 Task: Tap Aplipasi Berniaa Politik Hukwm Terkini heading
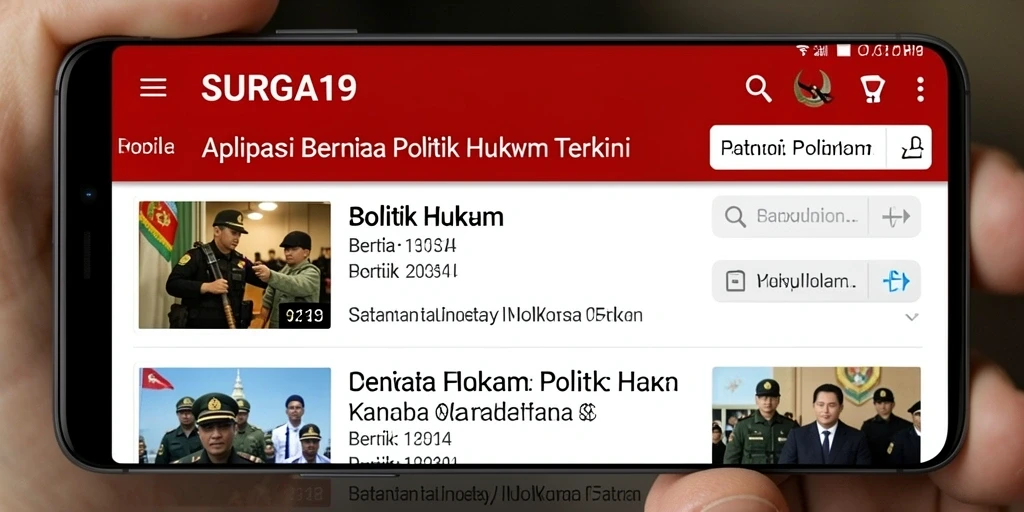(415, 148)
